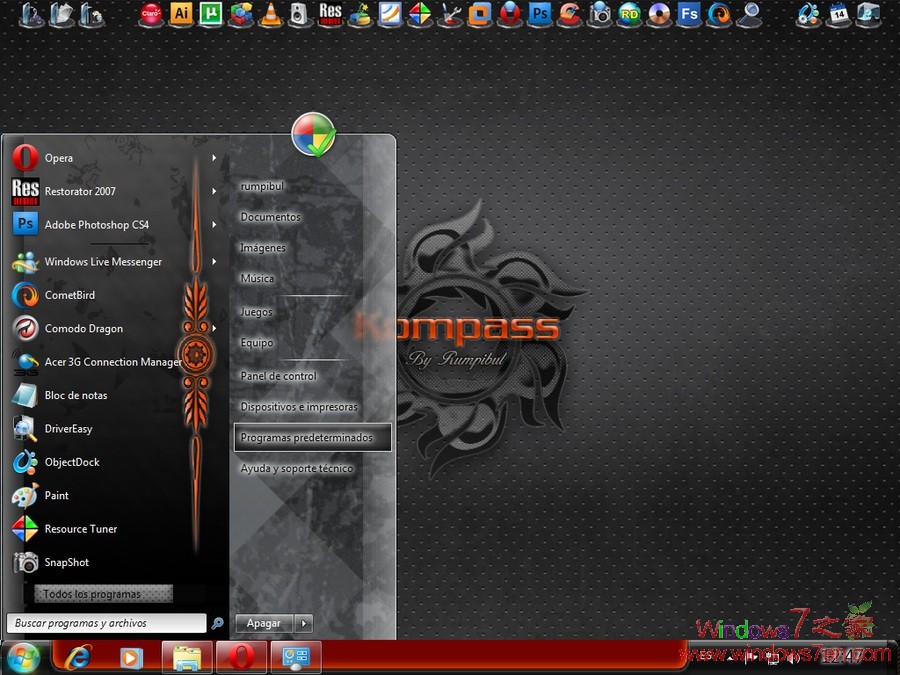Open Windows Explorer from the taskbar

pyautogui.click(x=187, y=657)
